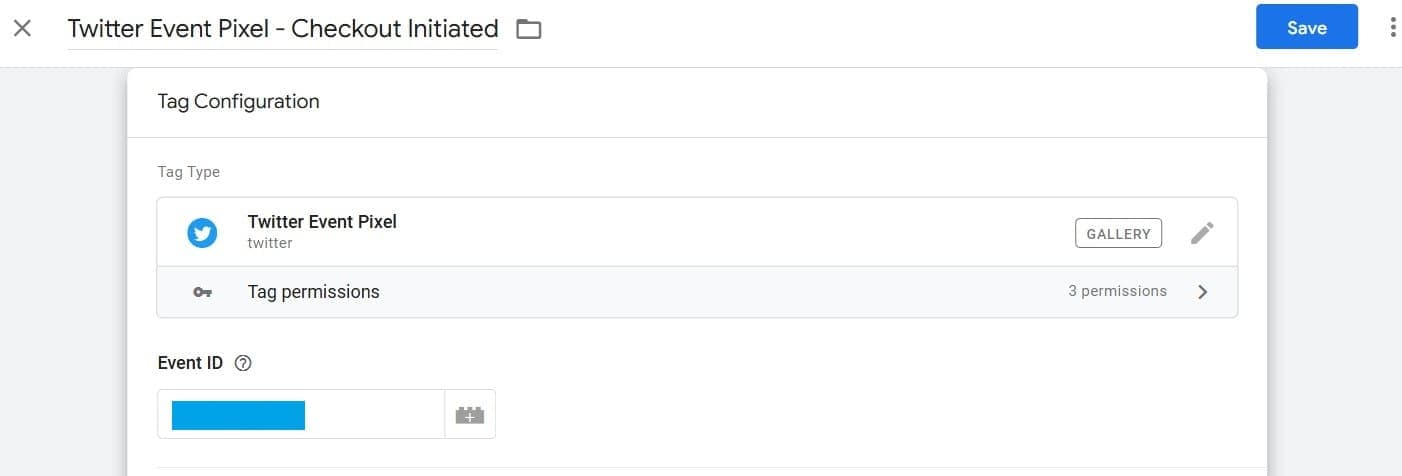Viewport: 1402px width, 476px height.
Task: Click the Tag Configuration heading
Action: tap(238, 101)
